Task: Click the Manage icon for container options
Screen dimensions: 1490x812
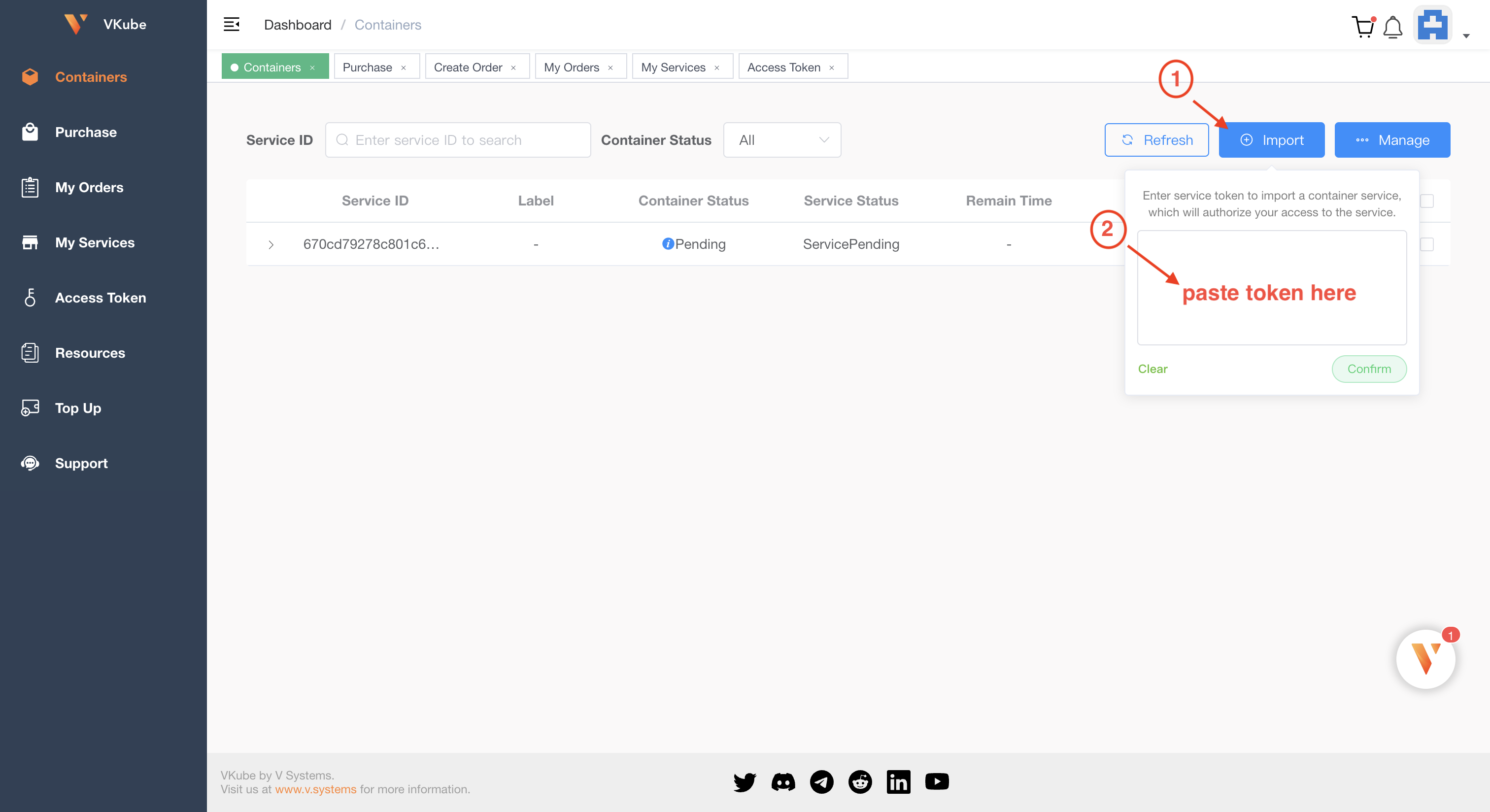Action: 1393,140
